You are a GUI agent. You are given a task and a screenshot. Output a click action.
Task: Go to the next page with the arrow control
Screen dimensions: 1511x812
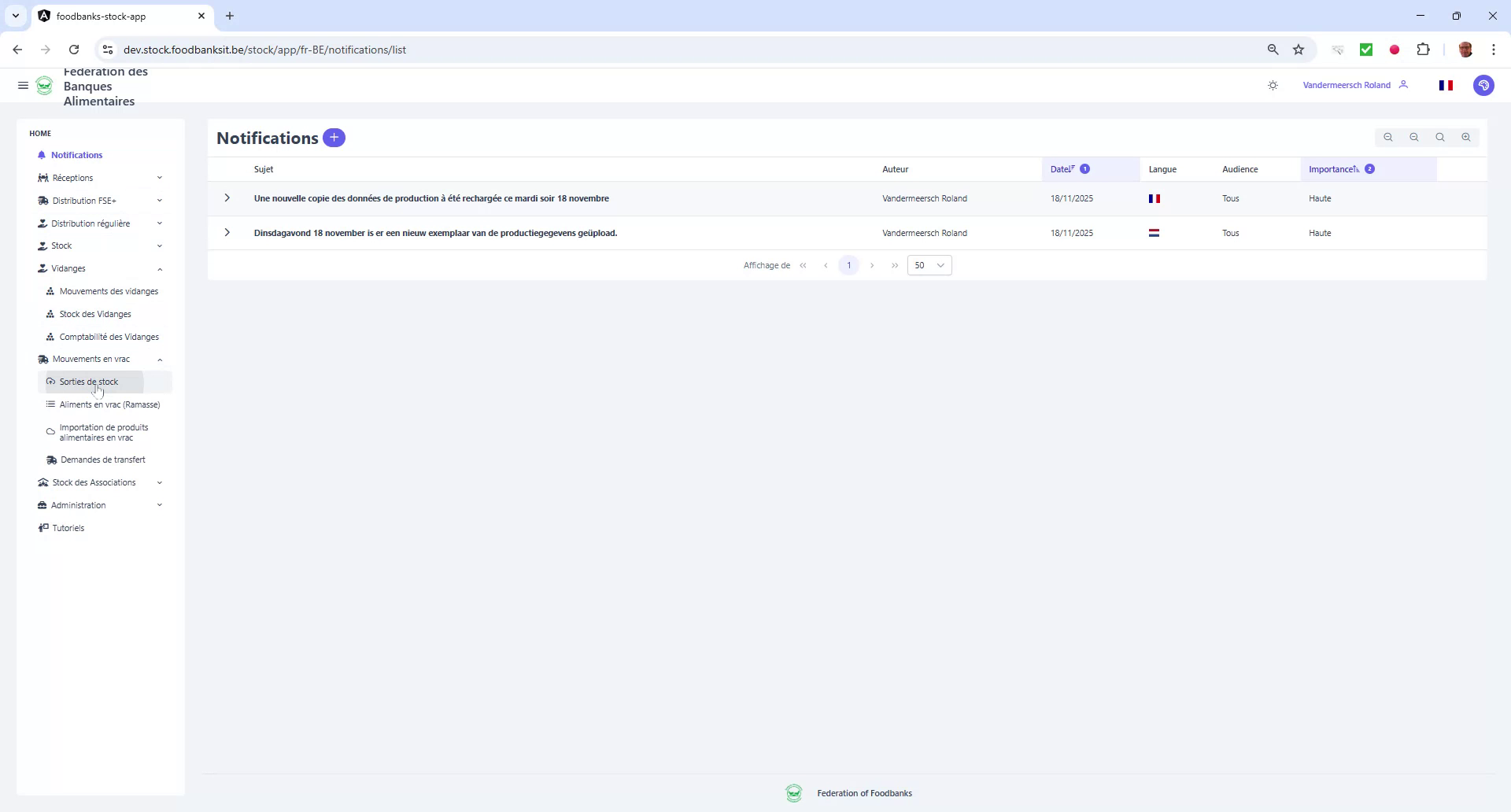point(872,265)
